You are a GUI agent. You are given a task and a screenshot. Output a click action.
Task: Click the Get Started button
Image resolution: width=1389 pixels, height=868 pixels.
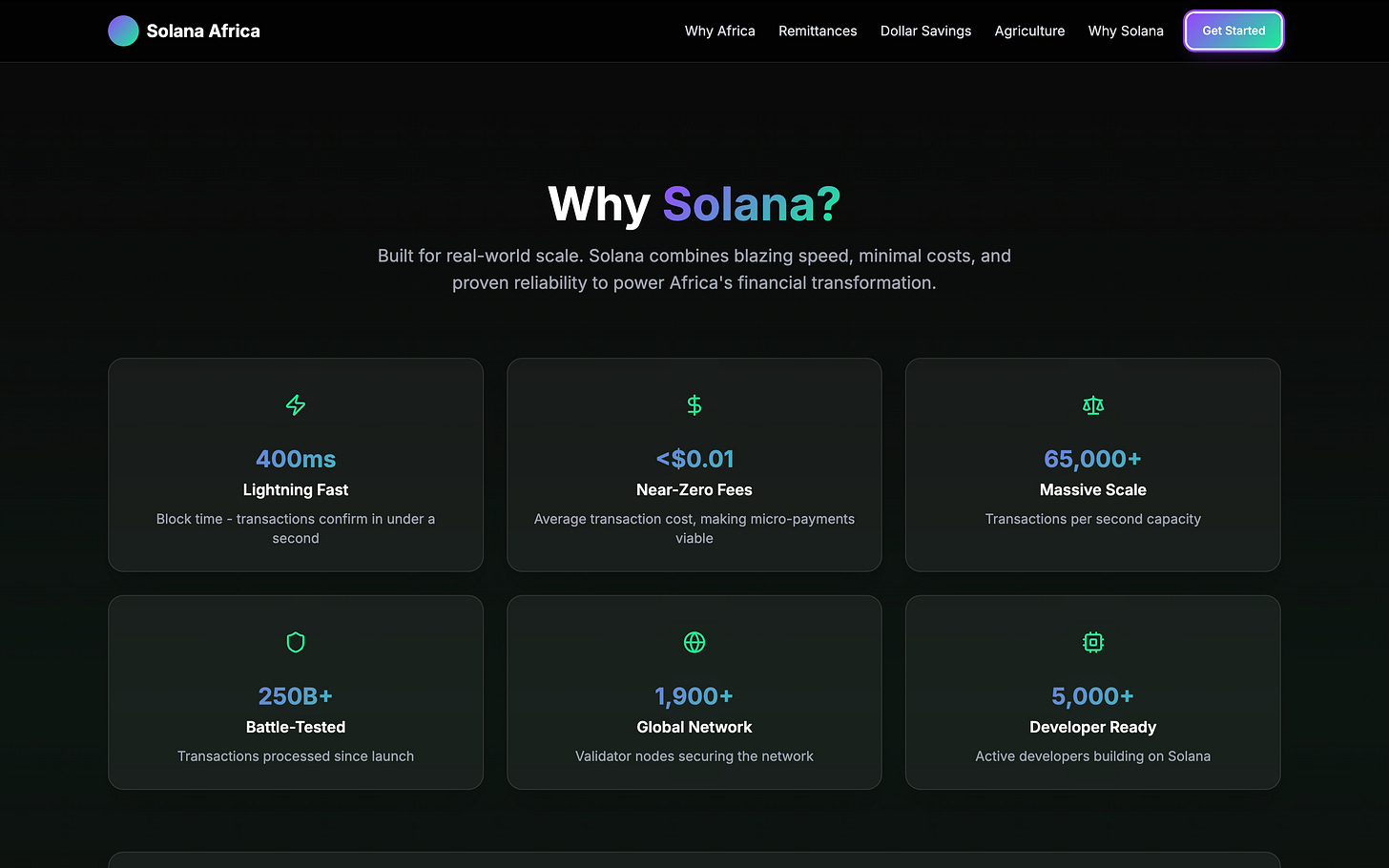click(x=1234, y=31)
